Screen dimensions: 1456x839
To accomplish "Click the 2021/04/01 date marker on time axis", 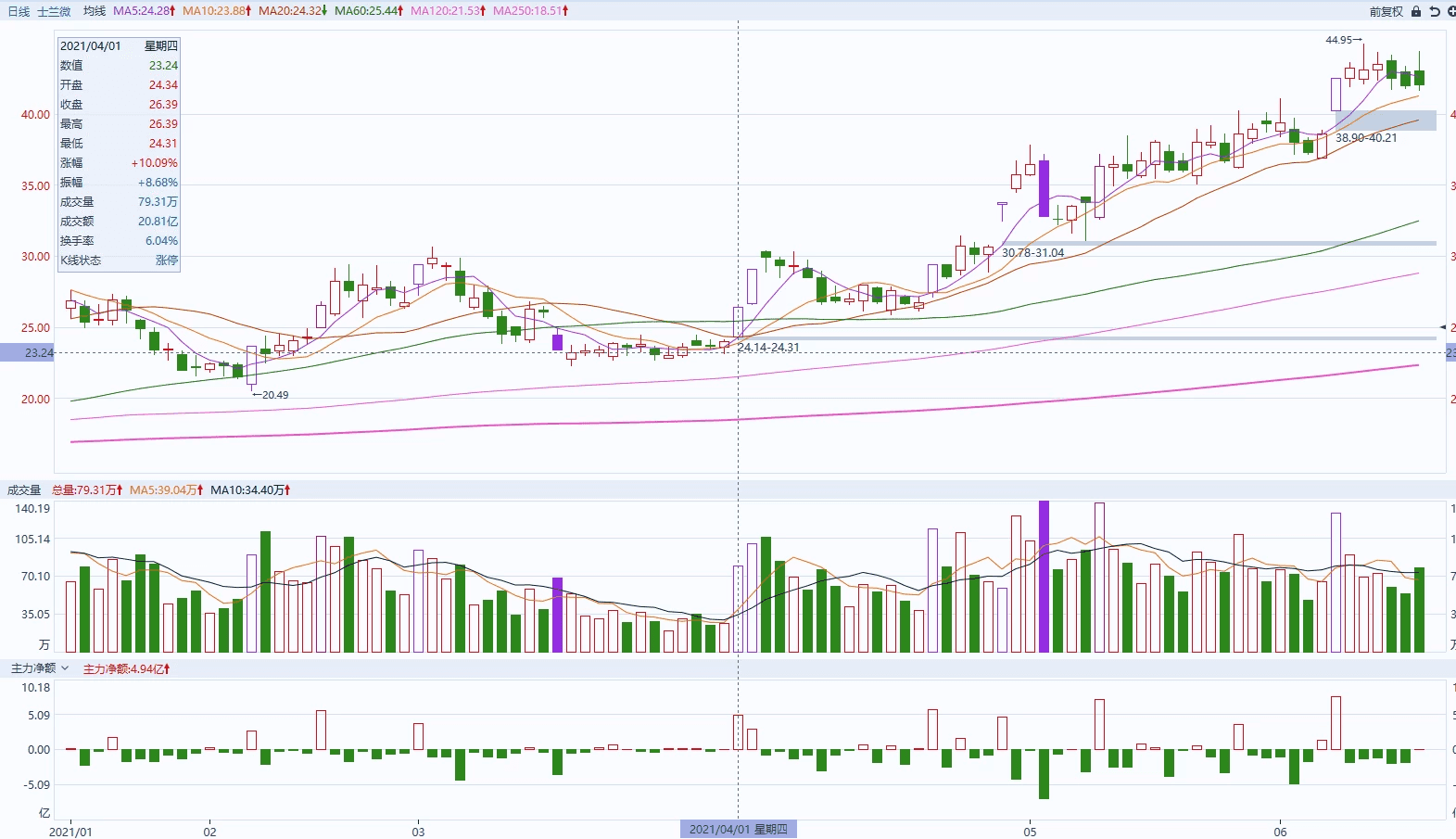I will (738, 829).
